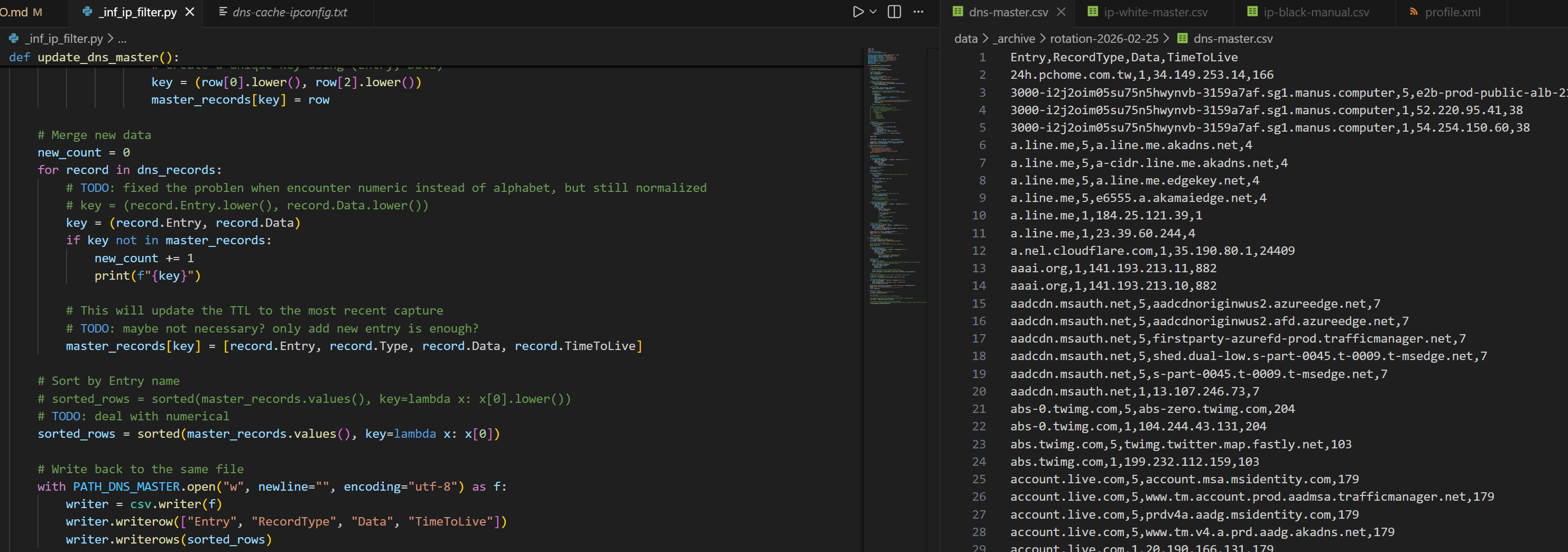1568x552 pixels.
Task: Click Python icon in left breadcrumb
Action: [13, 39]
